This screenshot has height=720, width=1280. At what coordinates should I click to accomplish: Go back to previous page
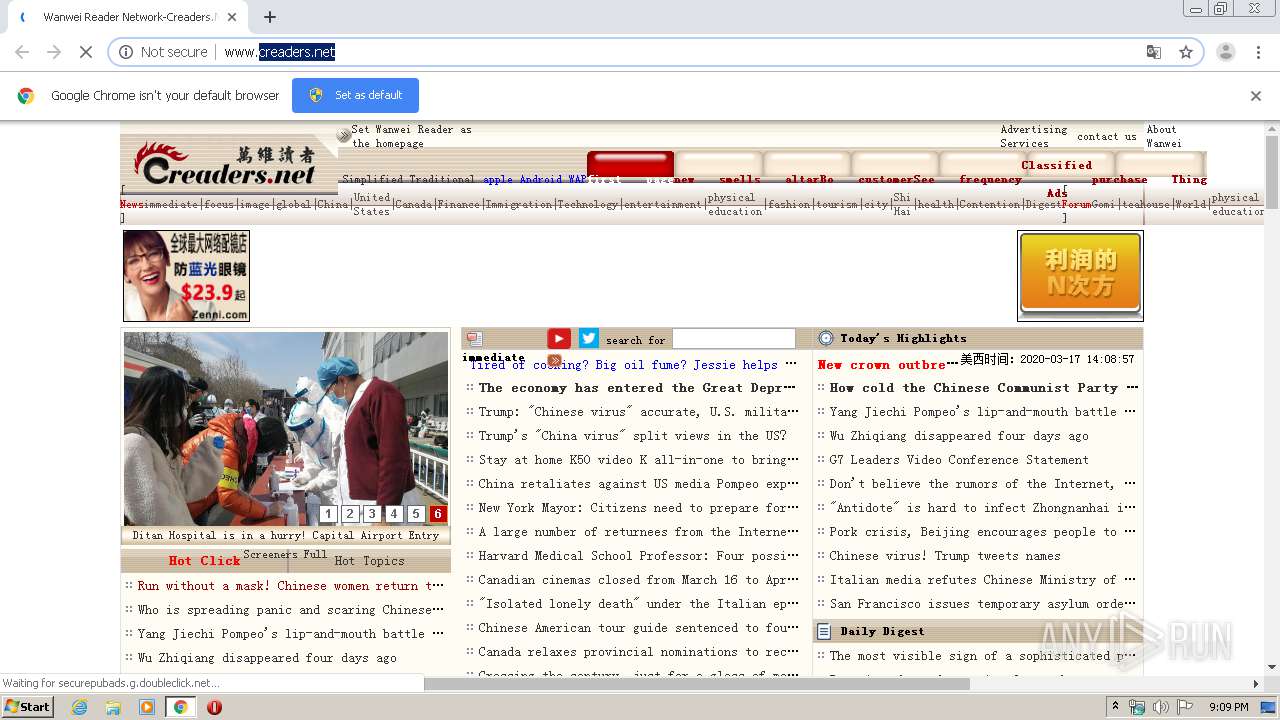pyautogui.click(x=22, y=52)
